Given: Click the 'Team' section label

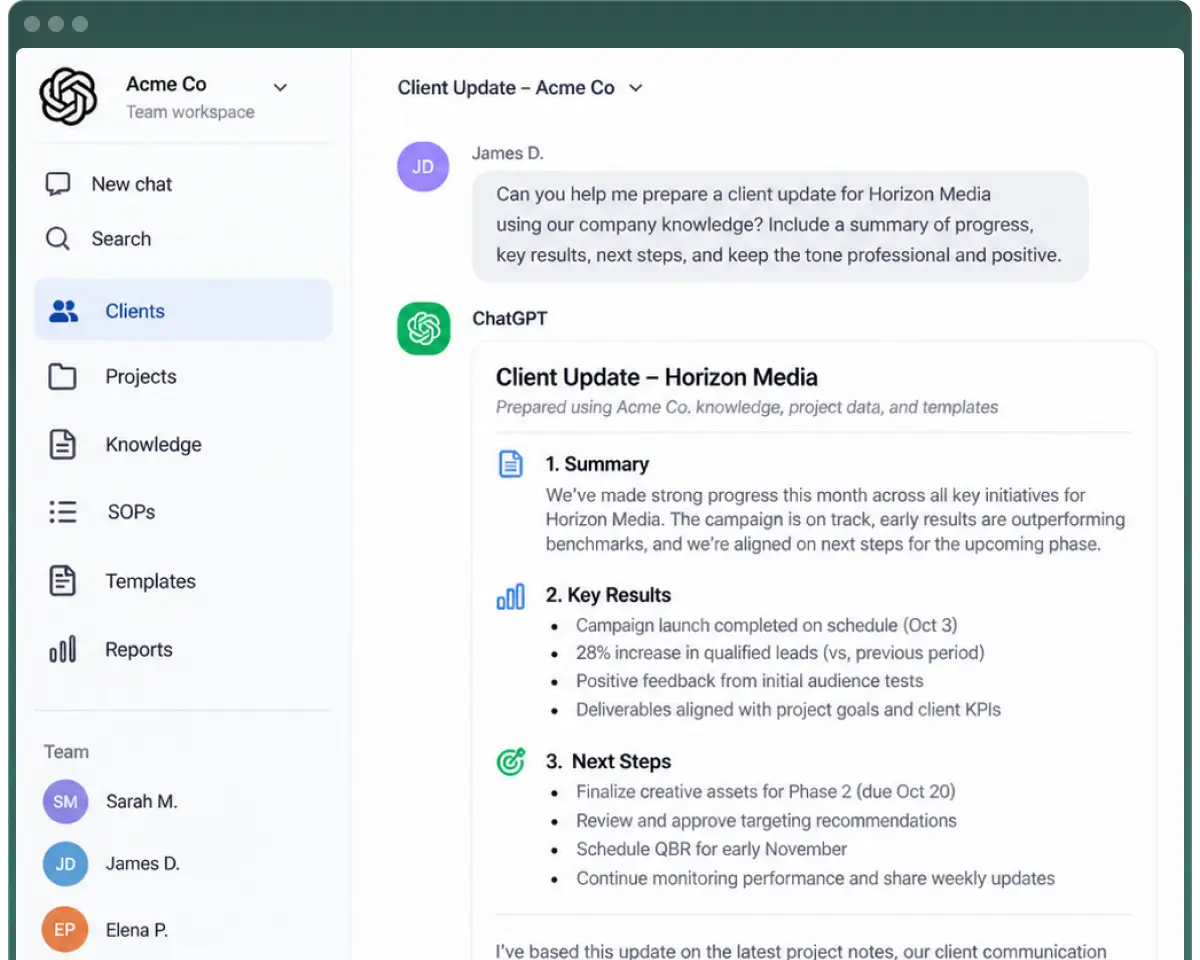Looking at the screenshot, I should pyautogui.click(x=66, y=752).
